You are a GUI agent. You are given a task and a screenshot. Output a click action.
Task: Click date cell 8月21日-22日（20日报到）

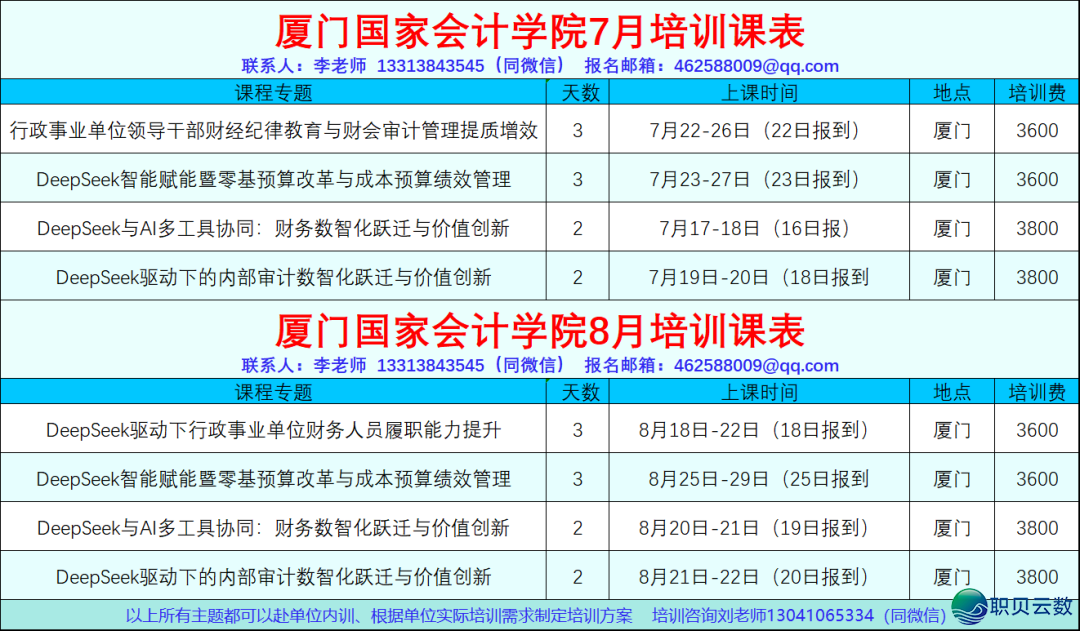coord(758,577)
